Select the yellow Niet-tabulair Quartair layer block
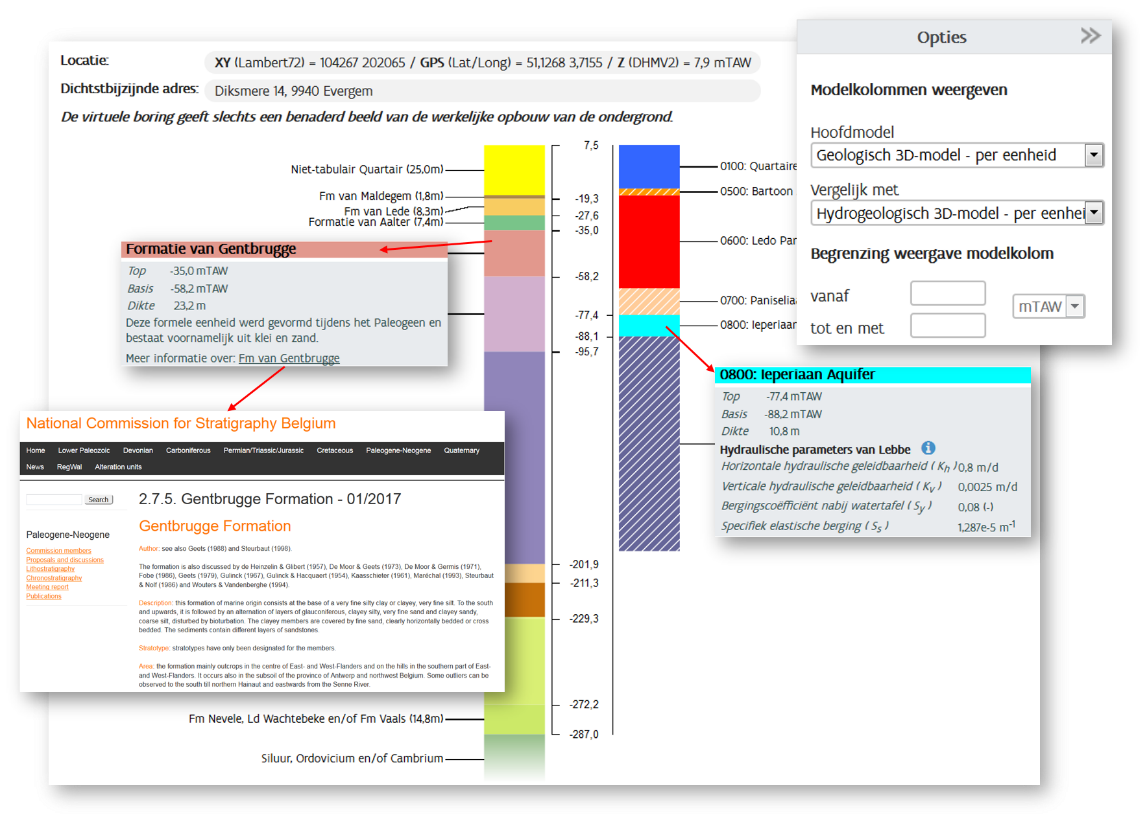1147x820 pixels. pyautogui.click(x=514, y=170)
